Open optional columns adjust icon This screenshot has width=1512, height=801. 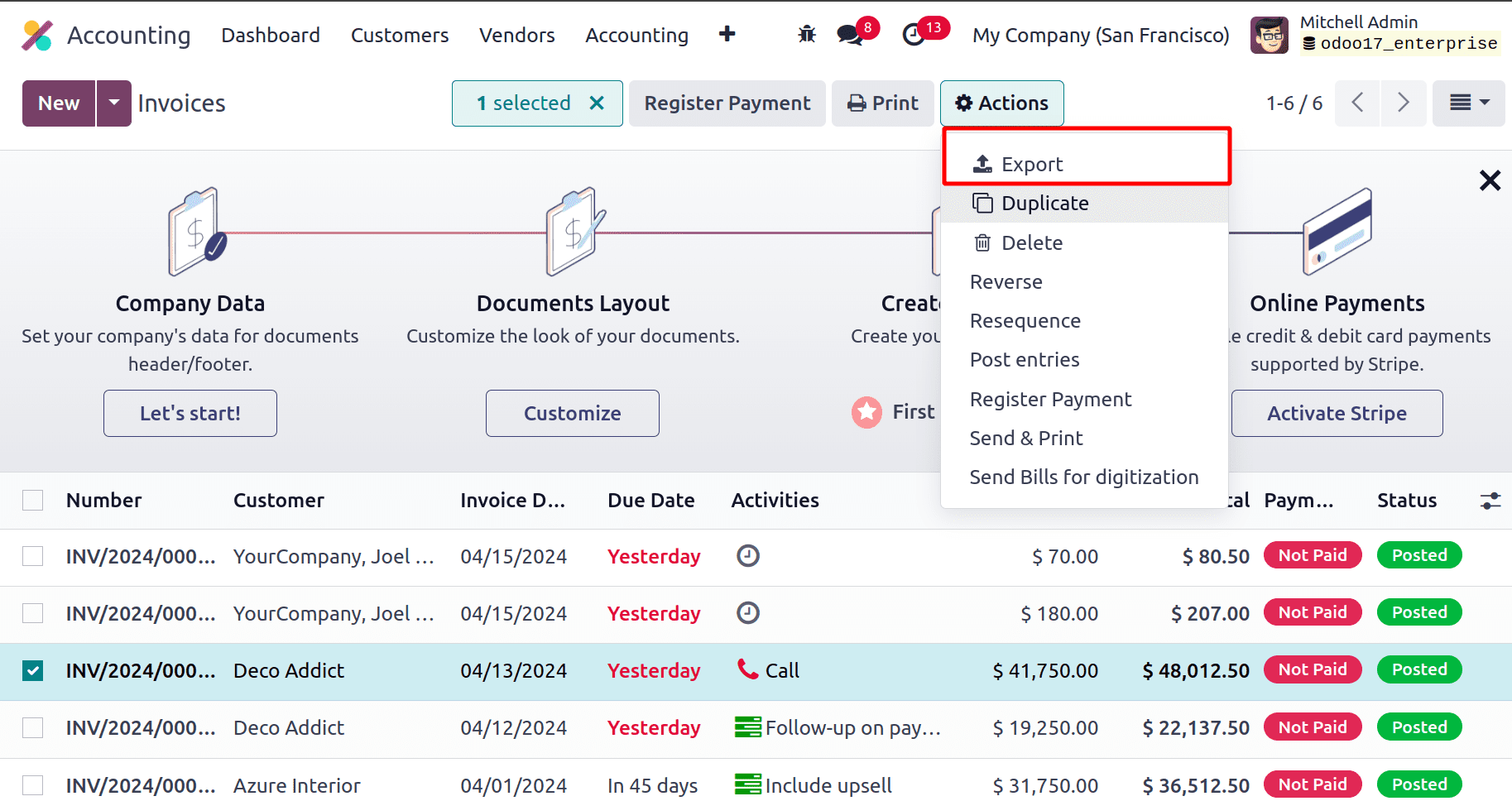coord(1490,501)
